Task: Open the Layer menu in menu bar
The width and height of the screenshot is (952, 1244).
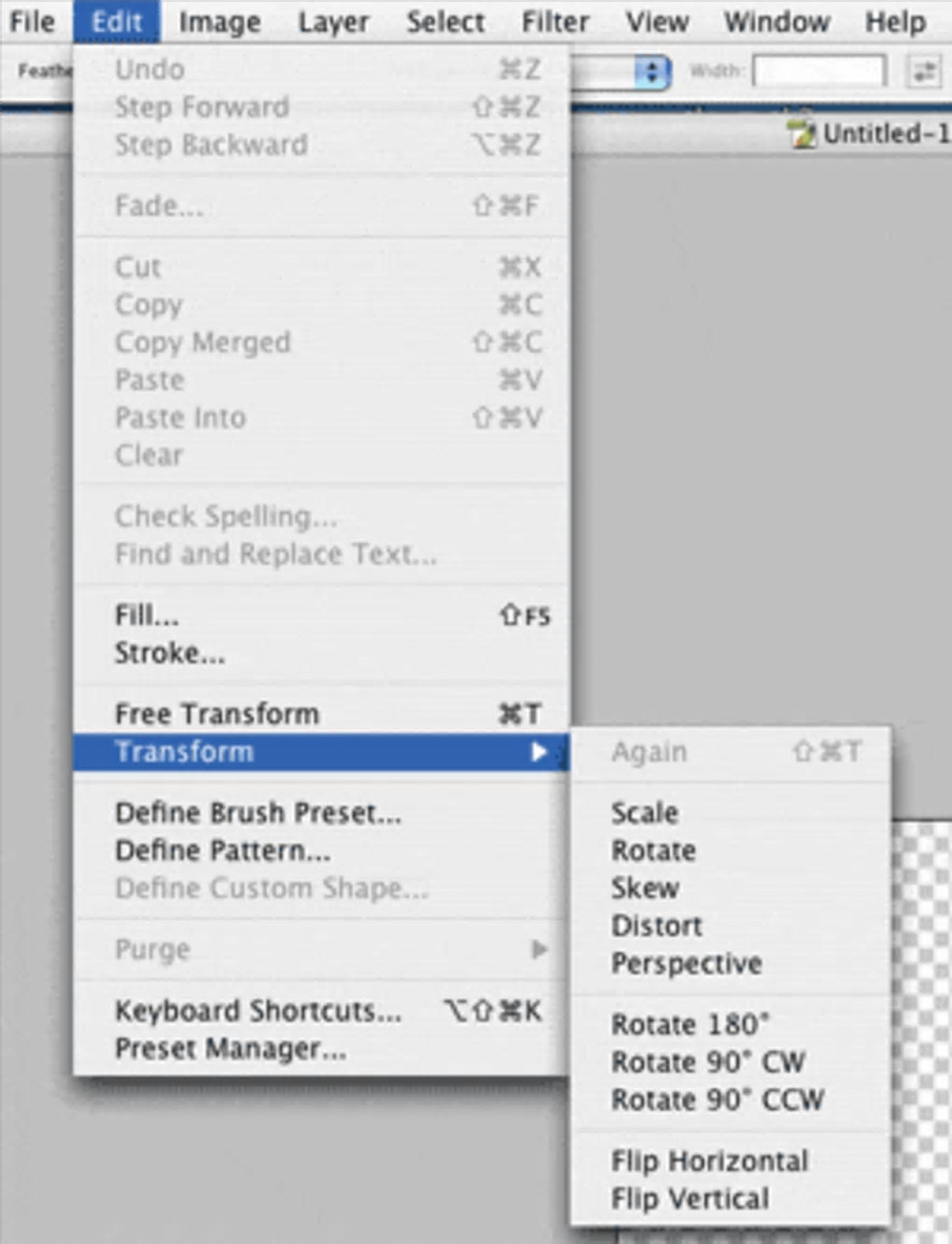Action: point(333,21)
